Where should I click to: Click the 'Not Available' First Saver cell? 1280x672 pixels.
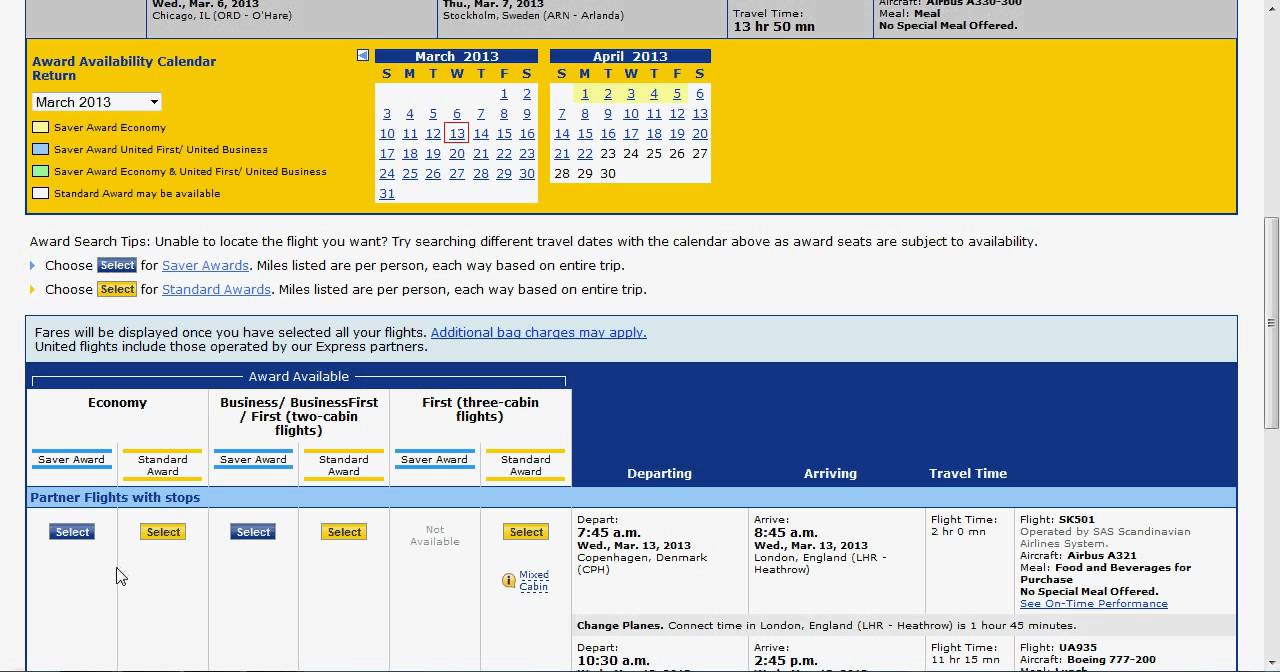435,536
